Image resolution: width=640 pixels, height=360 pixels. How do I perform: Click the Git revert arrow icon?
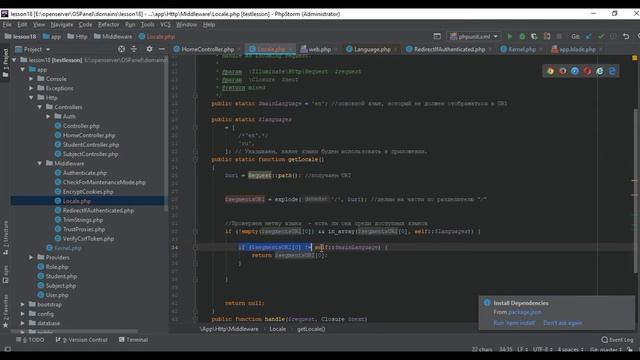coord(626,36)
